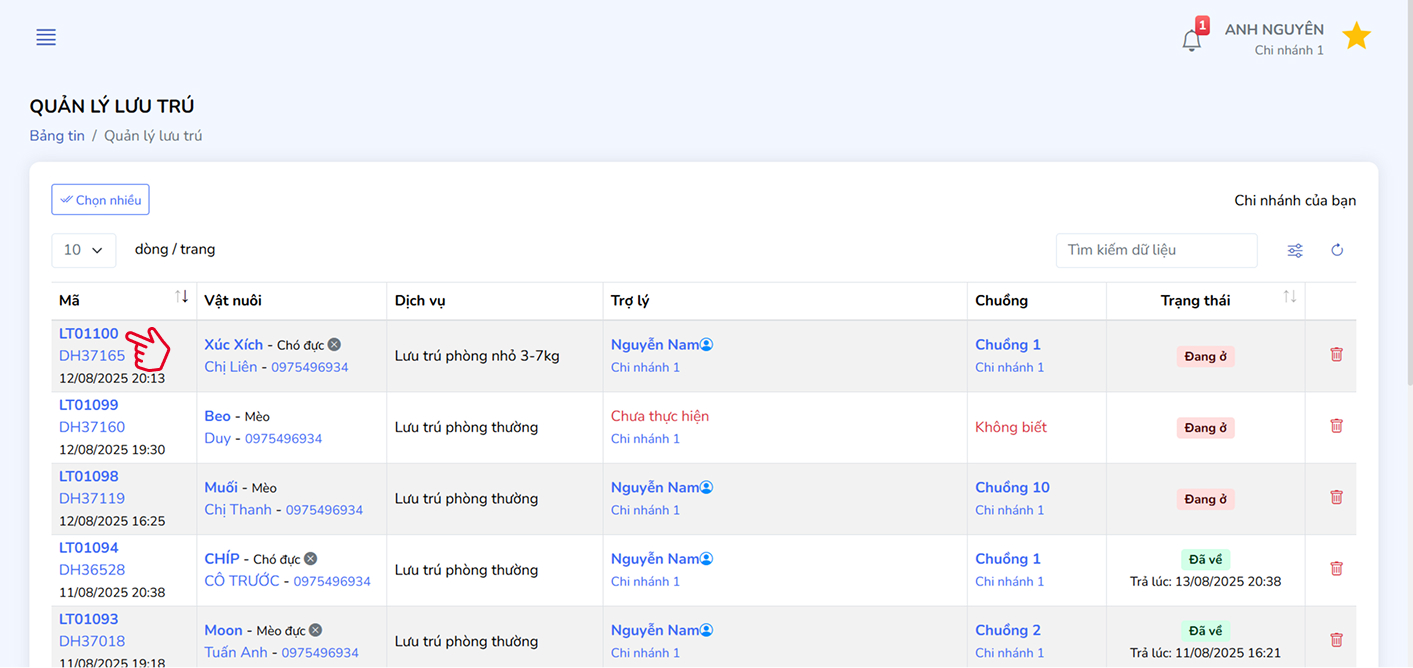Open cage Chuồng 10 link
This screenshot has height=668, width=1413.
pos(1012,488)
